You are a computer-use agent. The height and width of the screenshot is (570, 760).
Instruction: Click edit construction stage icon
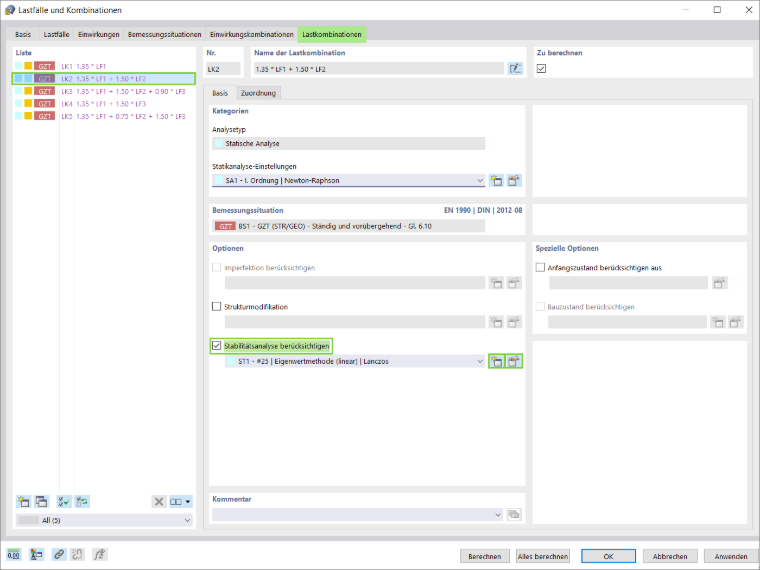point(736,322)
